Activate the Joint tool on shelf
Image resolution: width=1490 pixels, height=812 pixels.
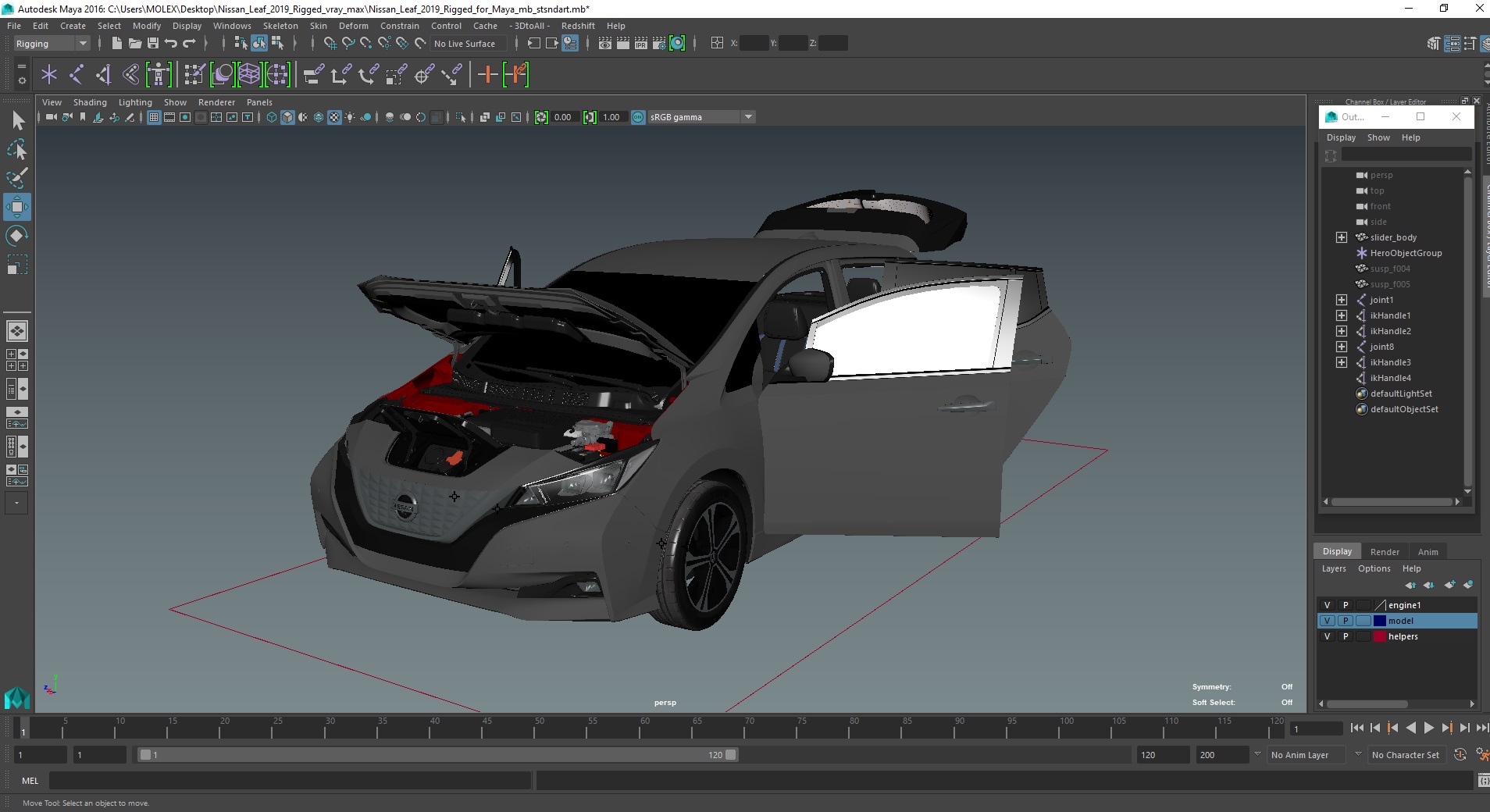[77, 75]
